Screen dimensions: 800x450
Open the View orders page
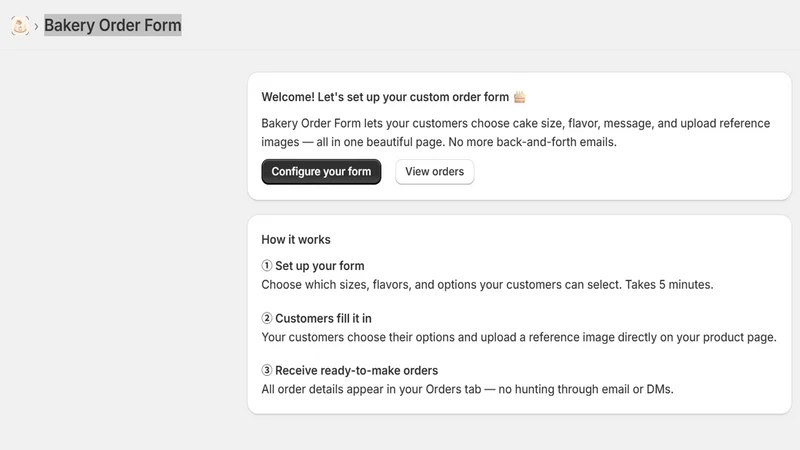pos(434,171)
